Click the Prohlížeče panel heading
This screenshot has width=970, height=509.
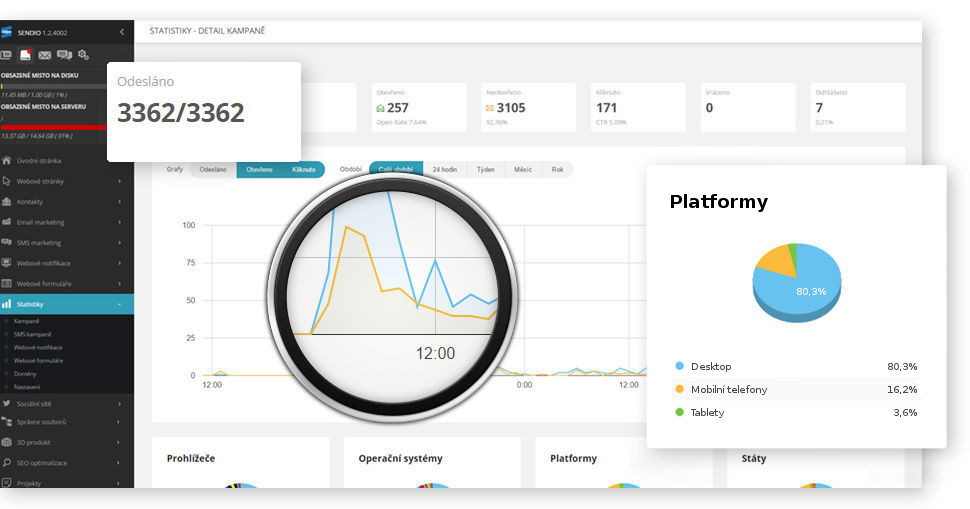pos(191,458)
